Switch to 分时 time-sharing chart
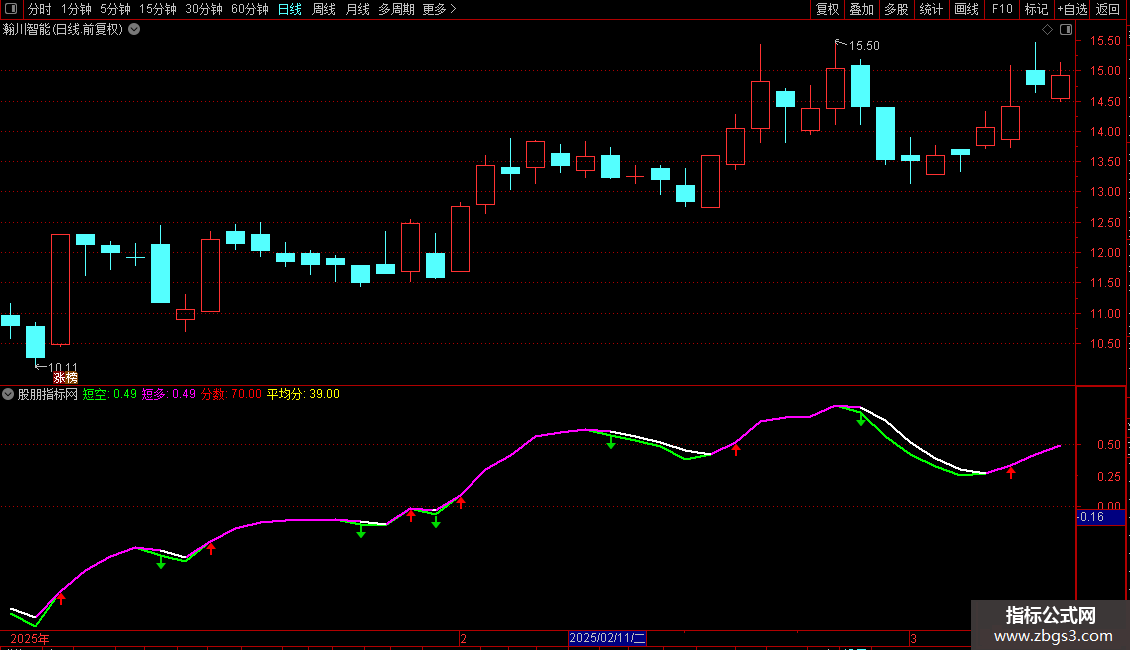Screen dimensions: 1130x650 [x=40, y=9]
